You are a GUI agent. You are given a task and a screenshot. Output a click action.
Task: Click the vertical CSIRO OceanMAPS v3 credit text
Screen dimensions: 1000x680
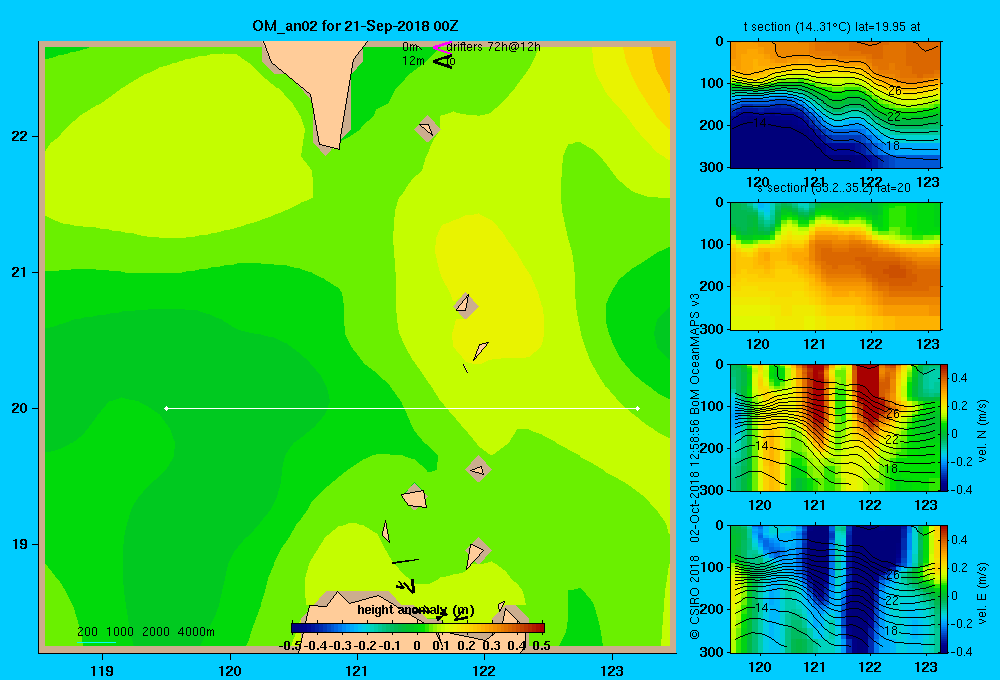coord(695,466)
